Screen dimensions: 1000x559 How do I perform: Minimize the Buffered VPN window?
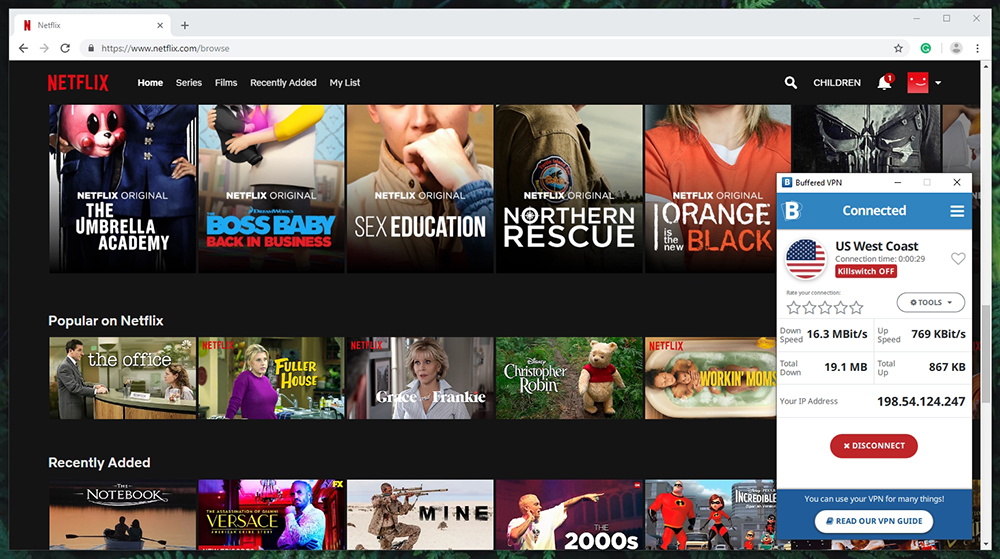tap(897, 183)
